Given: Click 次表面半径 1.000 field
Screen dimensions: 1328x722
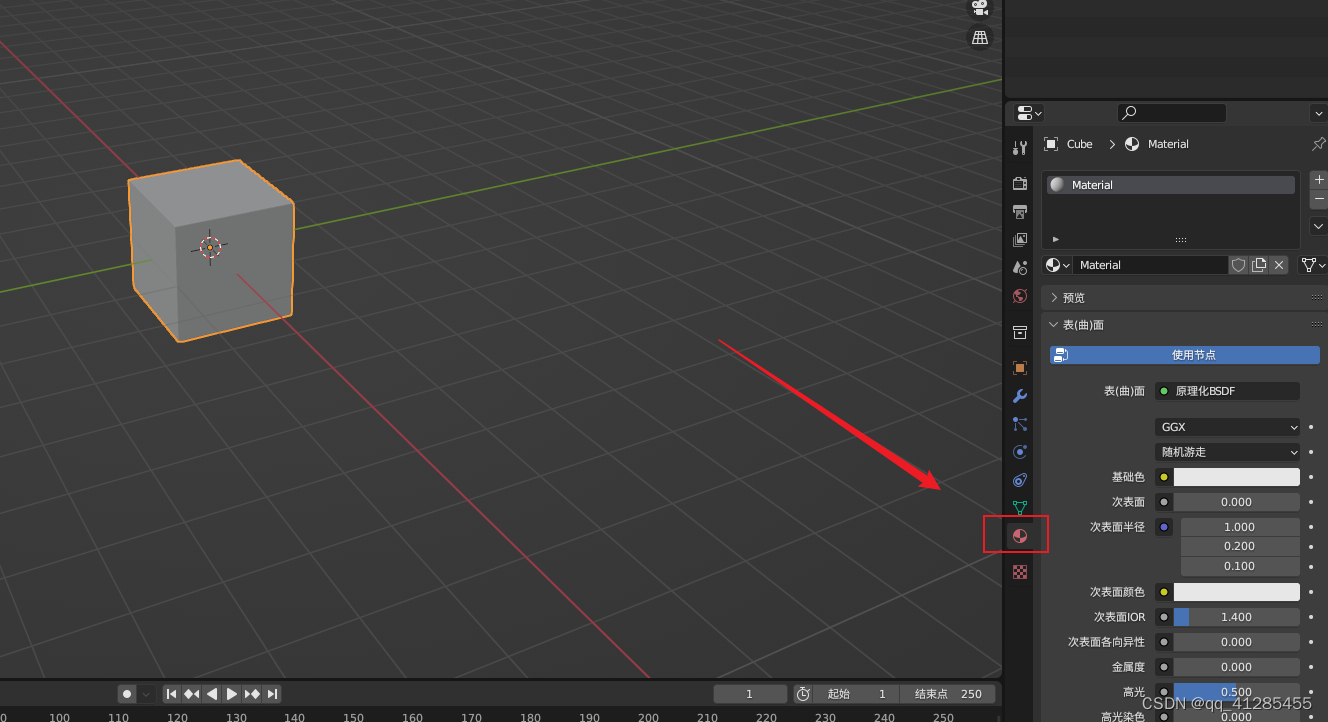Looking at the screenshot, I should 1240,527.
